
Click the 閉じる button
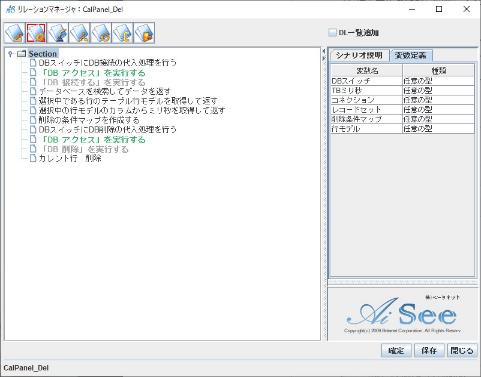[x=462, y=351]
